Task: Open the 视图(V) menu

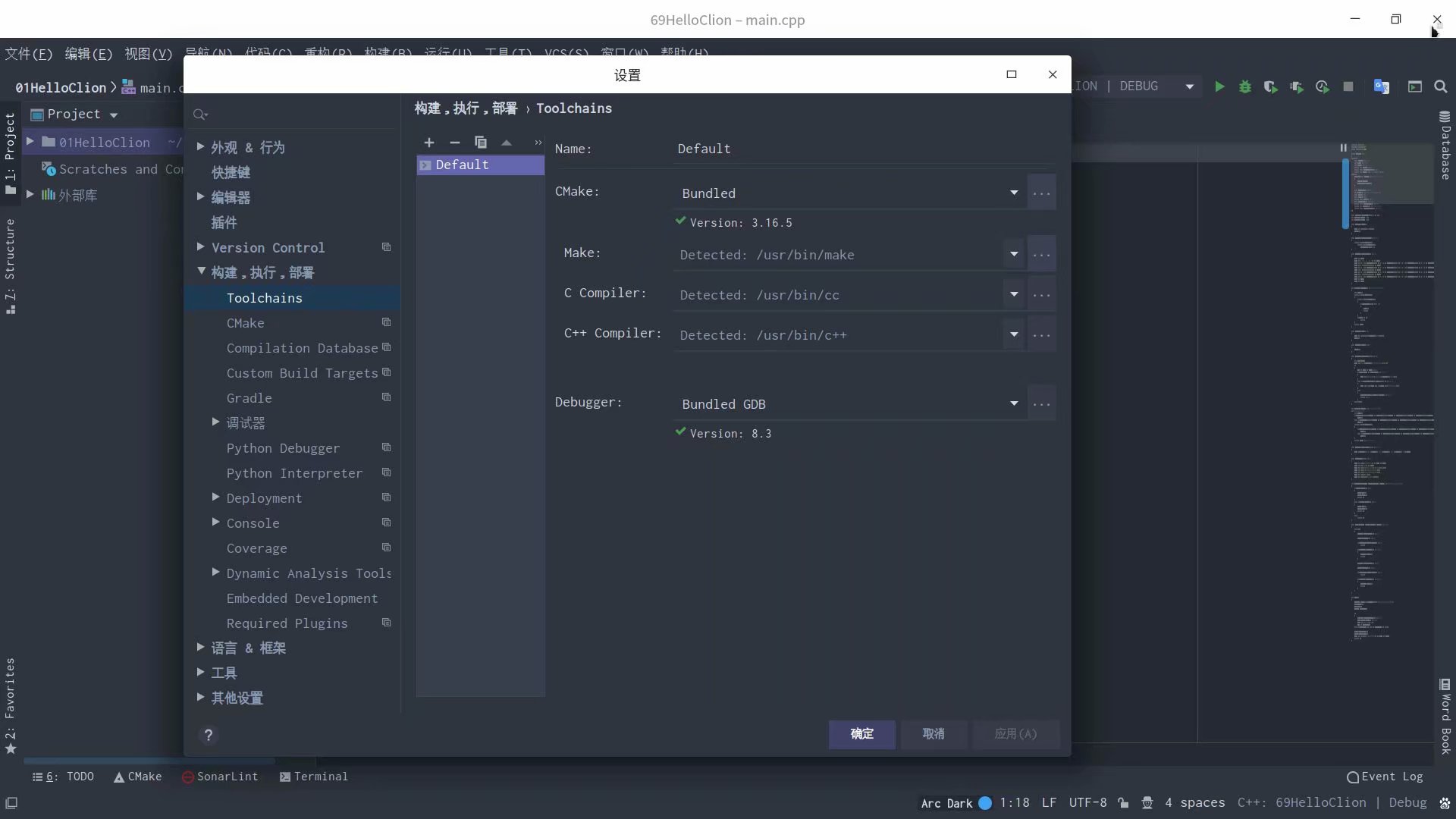Action: click(x=149, y=54)
